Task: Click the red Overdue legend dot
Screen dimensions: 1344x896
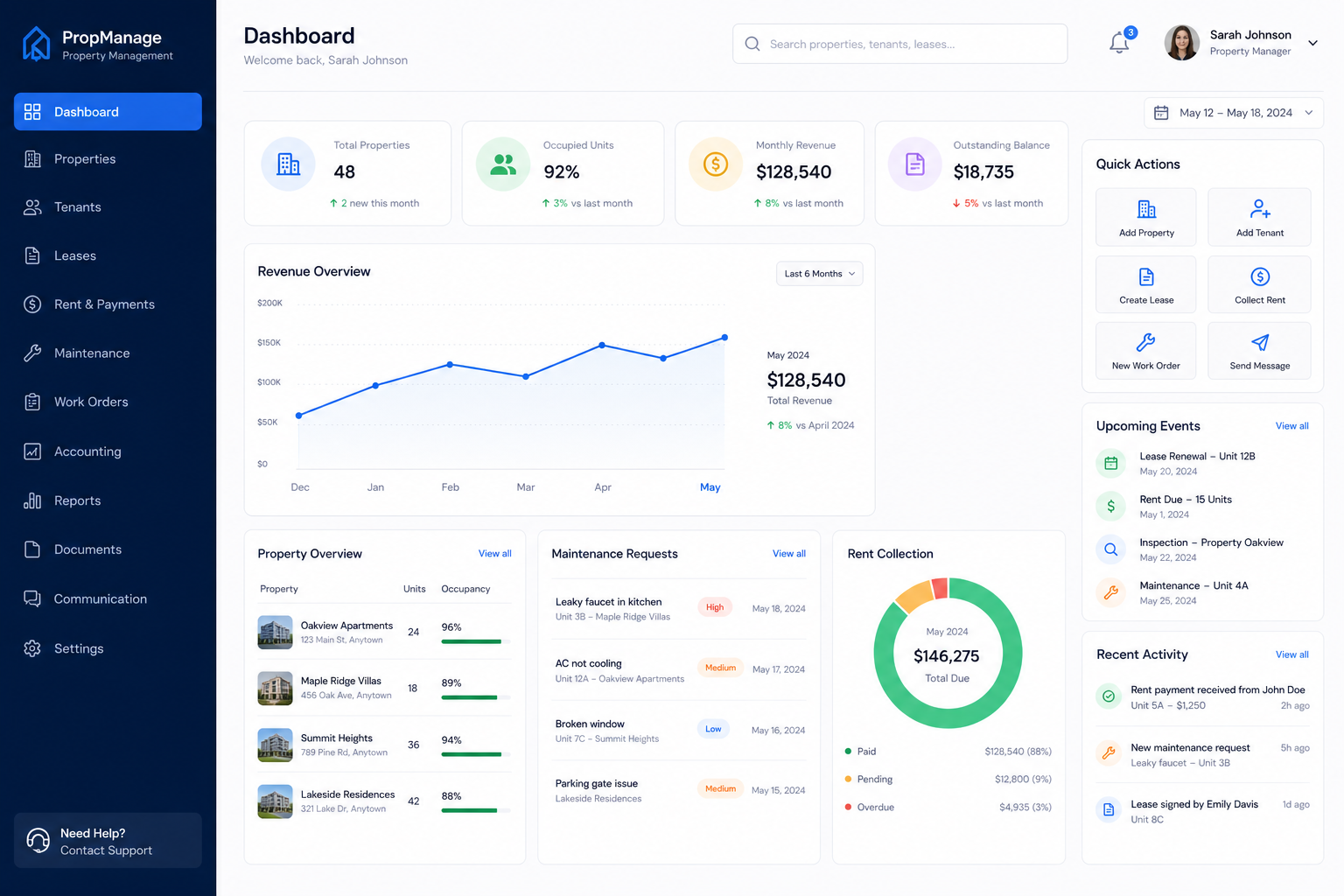Action: tap(848, 807)
